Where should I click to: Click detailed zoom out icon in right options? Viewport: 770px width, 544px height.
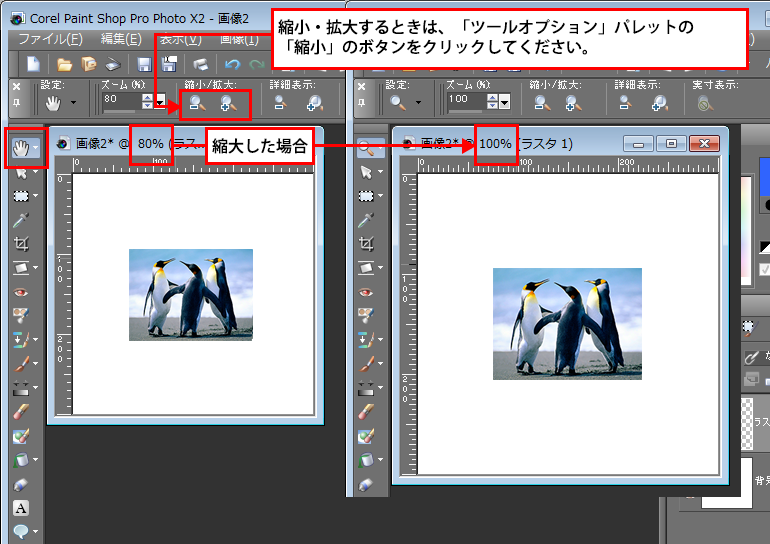pyautogui.click(x=625, y=103)
